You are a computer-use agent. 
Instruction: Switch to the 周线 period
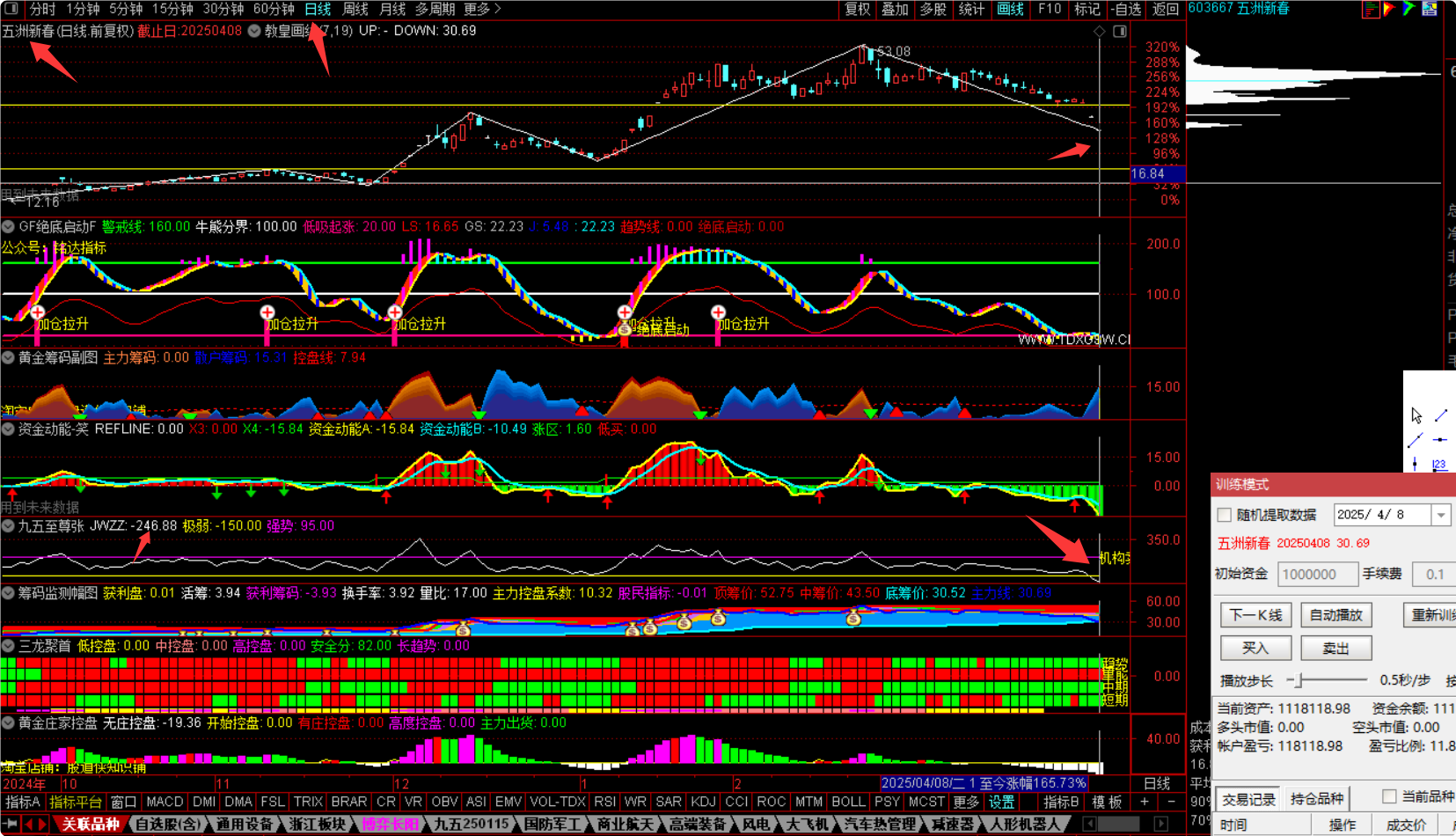355,9
